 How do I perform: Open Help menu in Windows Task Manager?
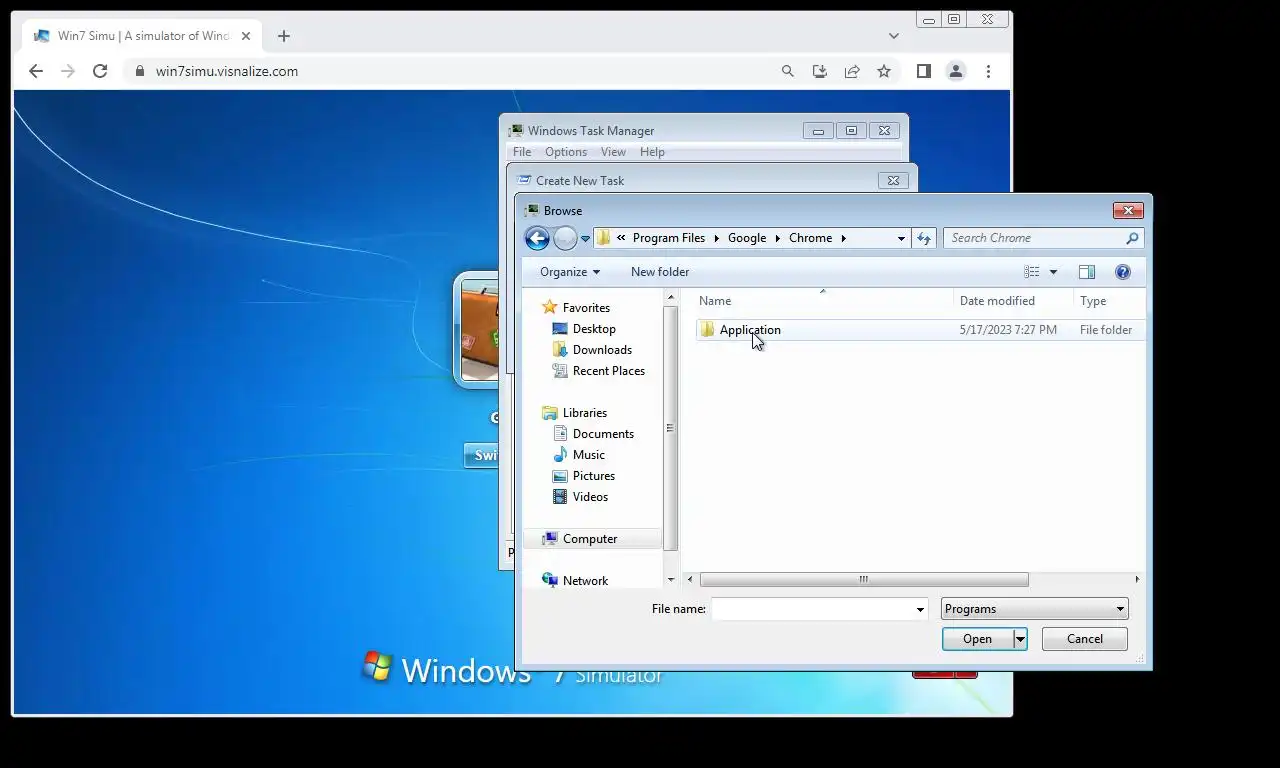(x=652, y=152)
